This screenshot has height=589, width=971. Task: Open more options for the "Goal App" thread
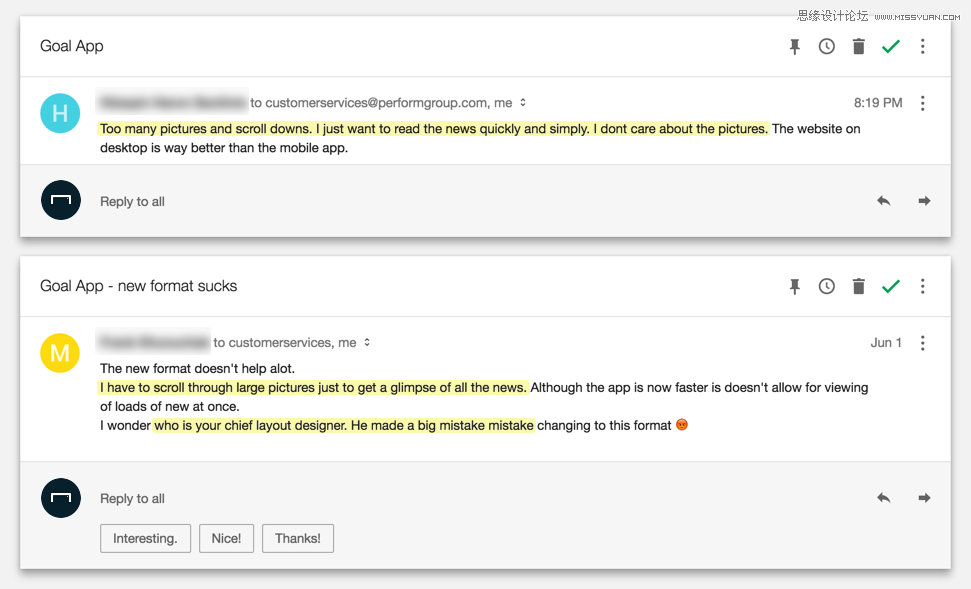coord(923,46)
